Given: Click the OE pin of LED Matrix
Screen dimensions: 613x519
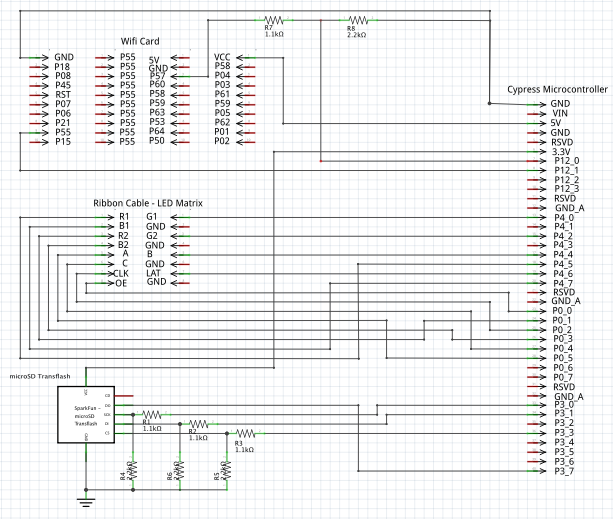Looking at the screenshot, I should (121, 283).
